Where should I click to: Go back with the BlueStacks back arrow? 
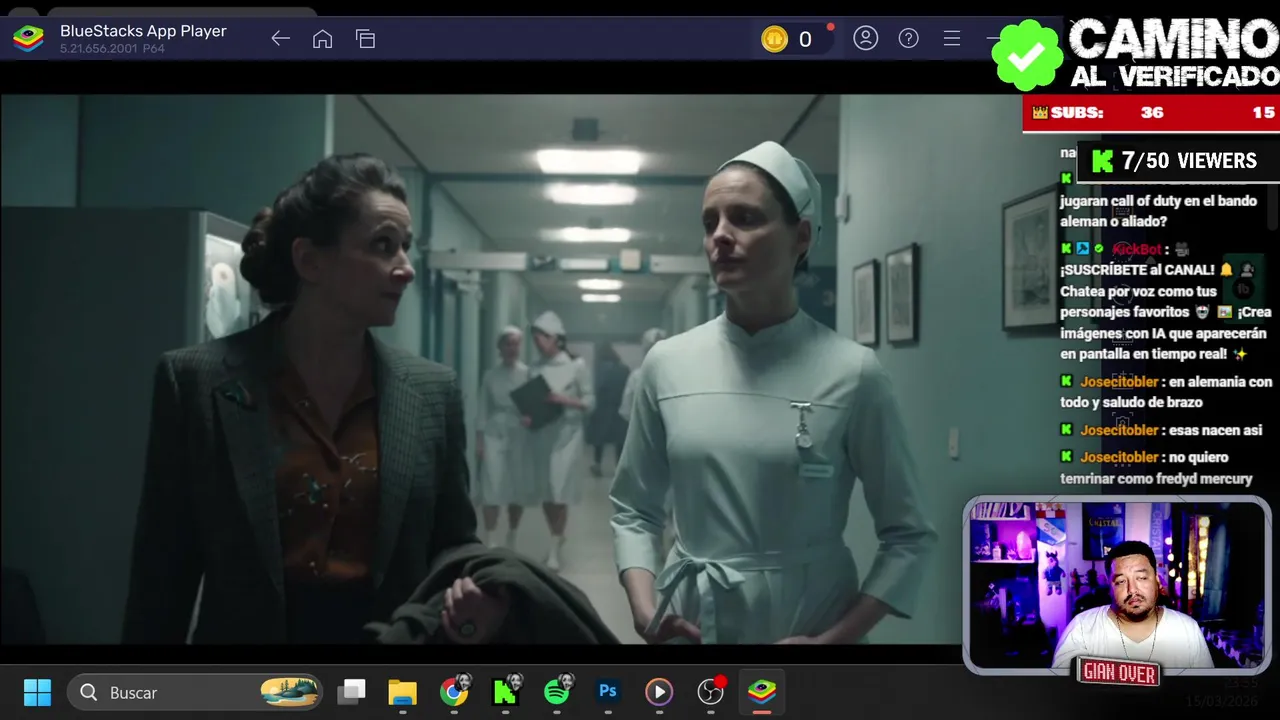(x=280, y=39)
